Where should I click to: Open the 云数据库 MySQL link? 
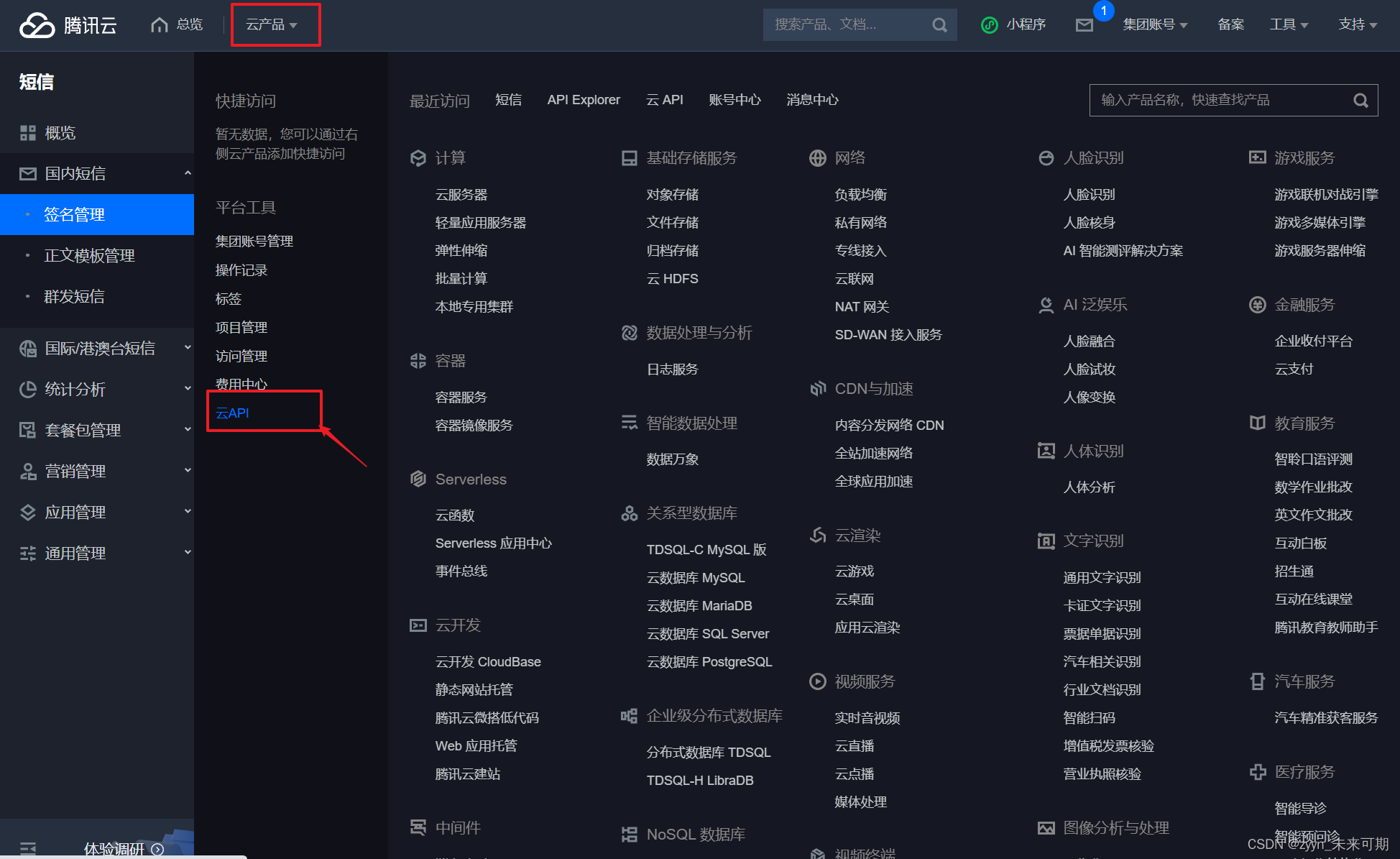click(x=696, y=578)
